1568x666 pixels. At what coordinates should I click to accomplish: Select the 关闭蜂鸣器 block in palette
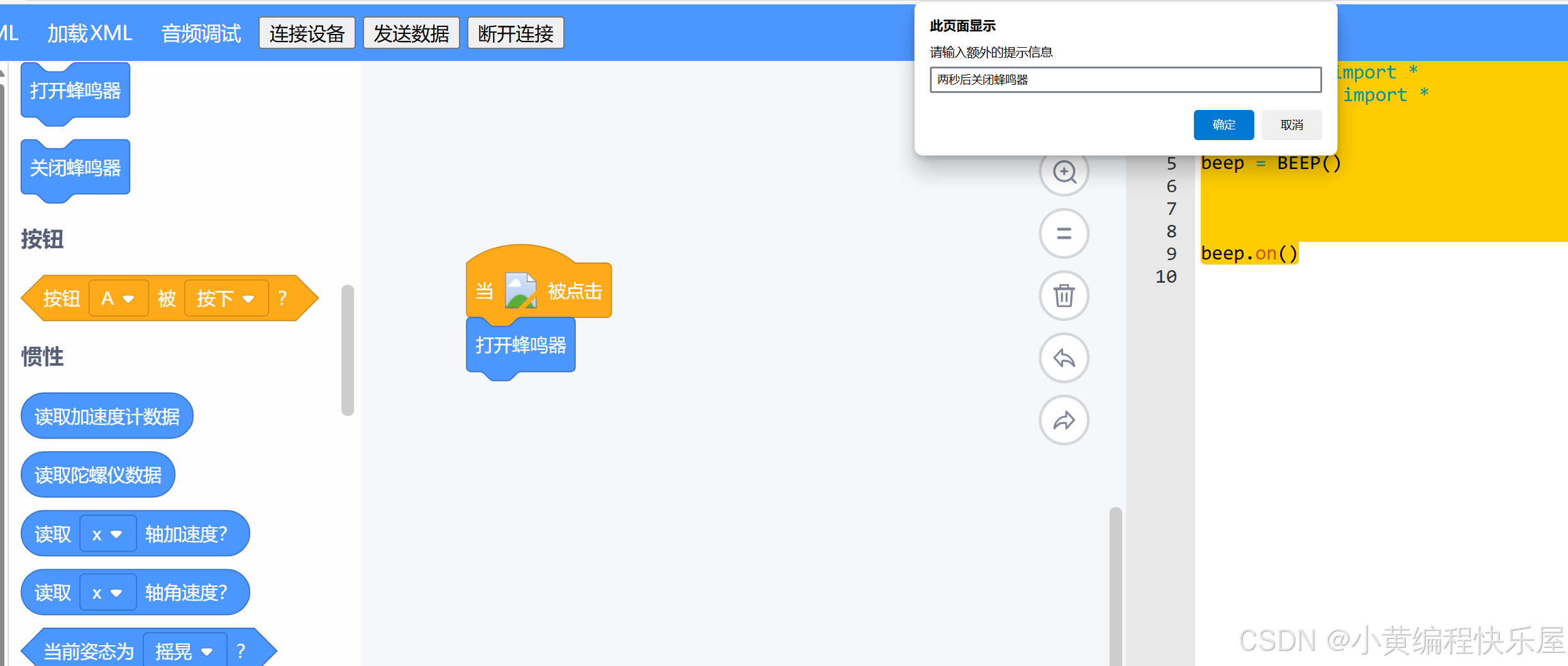(75, 167)
